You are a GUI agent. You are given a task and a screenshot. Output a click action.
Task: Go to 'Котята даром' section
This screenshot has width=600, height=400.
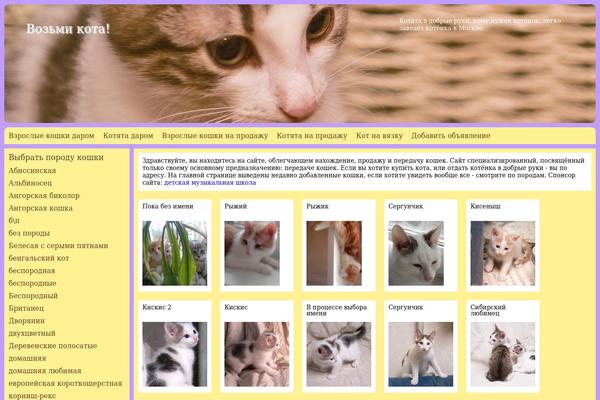coord(128,136)
